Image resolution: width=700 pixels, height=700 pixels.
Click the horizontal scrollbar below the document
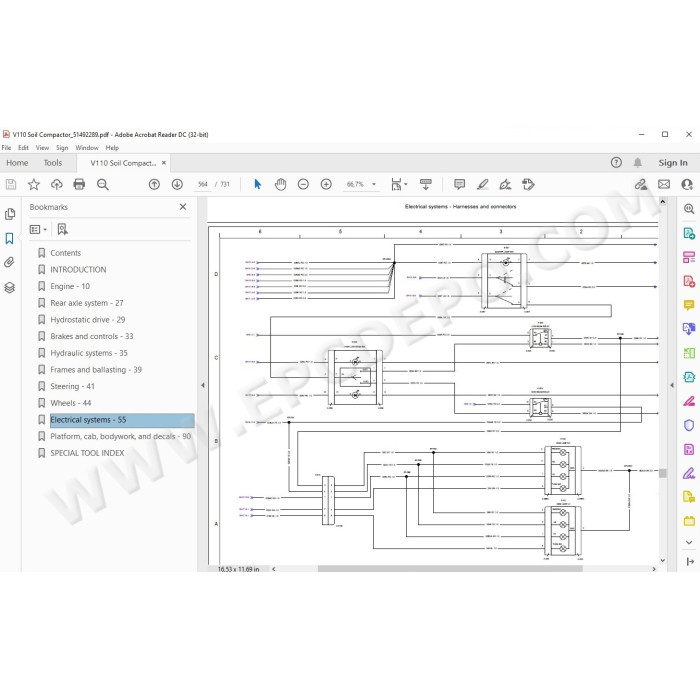point(450,569)
